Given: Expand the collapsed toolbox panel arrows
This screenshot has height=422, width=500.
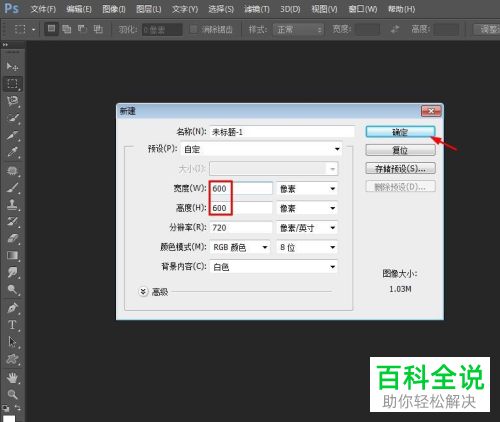Looking at the screenshot, I should 5,45.
